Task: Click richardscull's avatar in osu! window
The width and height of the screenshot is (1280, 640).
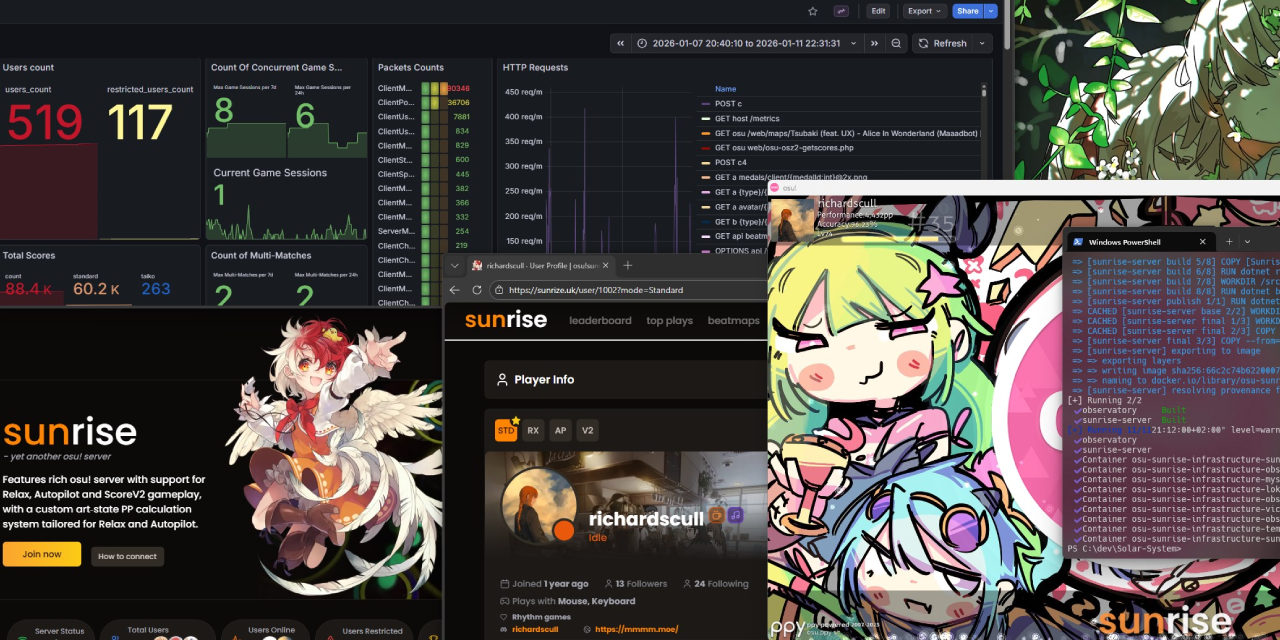Action: click(x=792, y=220)
